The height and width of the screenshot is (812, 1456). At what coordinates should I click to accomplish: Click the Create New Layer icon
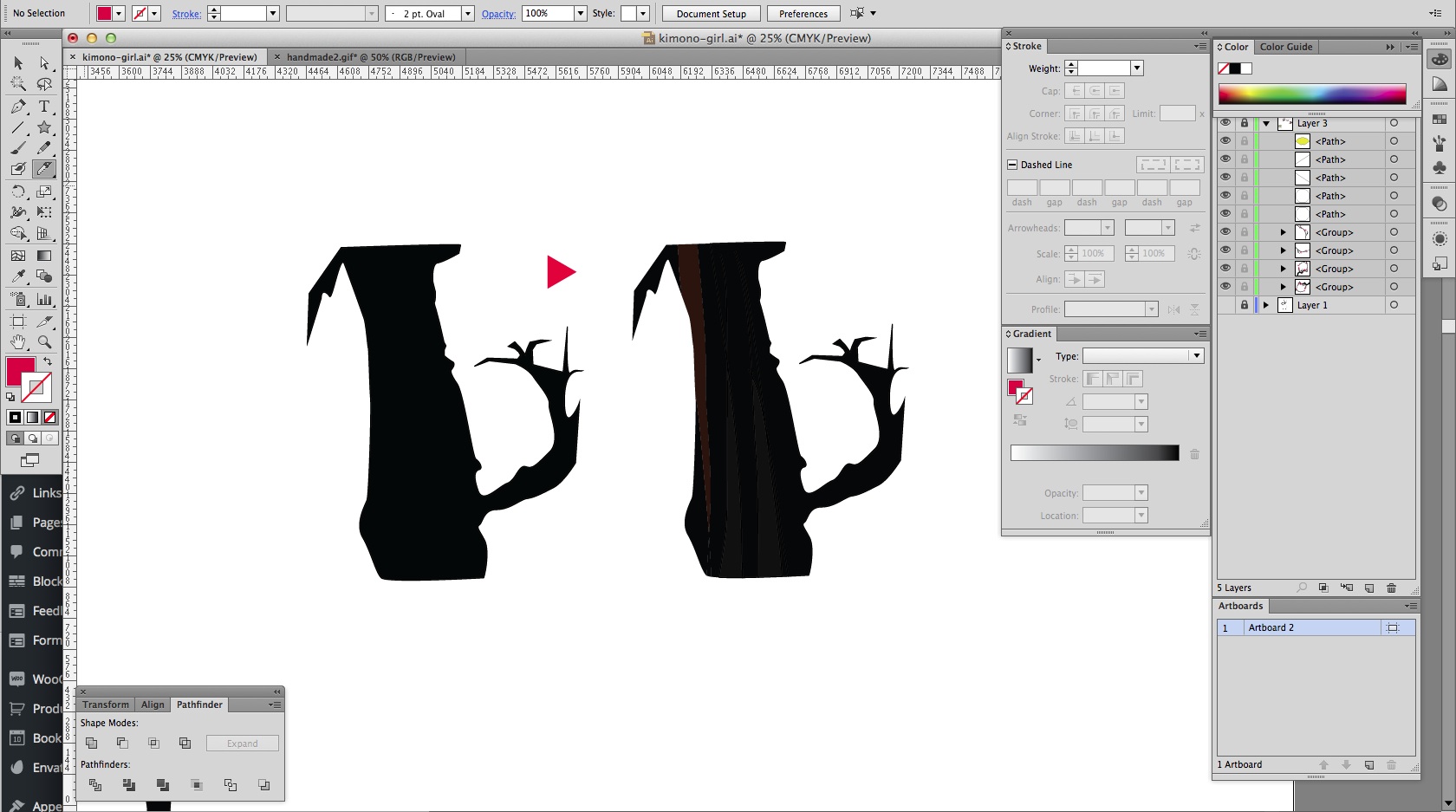(1369, 588)
